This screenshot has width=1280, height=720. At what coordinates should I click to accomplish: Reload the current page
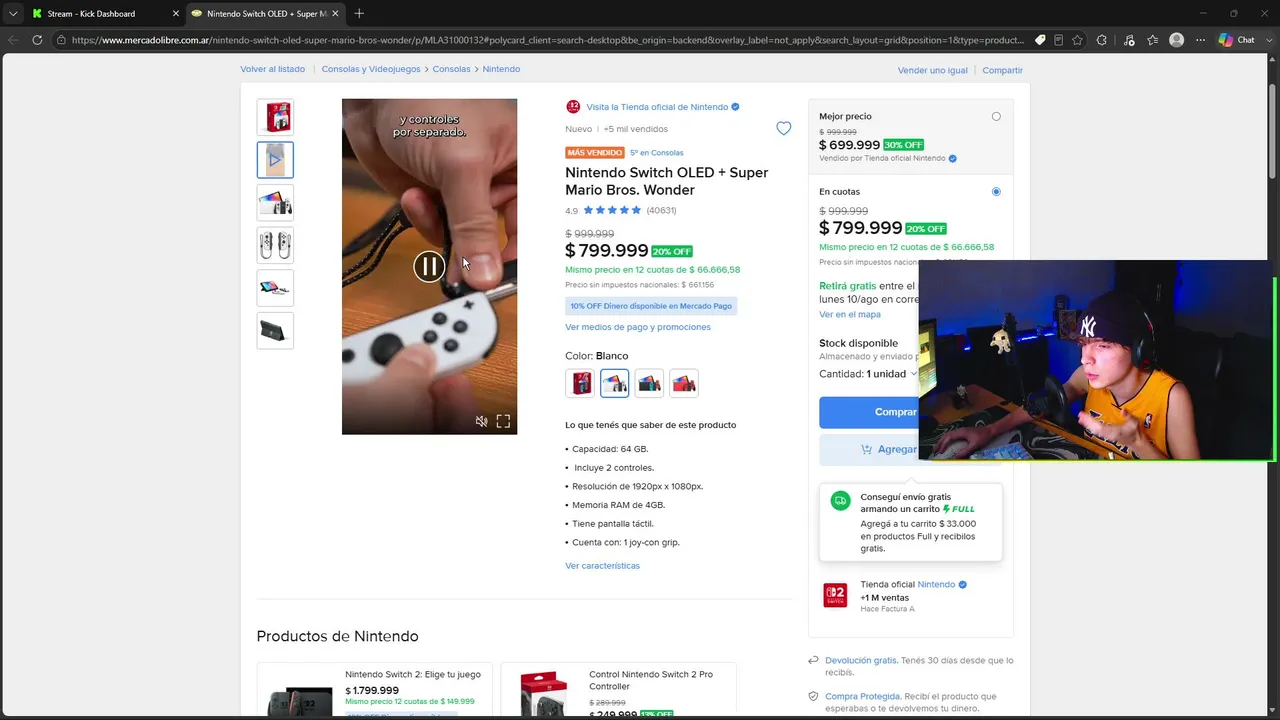[37, 40]
